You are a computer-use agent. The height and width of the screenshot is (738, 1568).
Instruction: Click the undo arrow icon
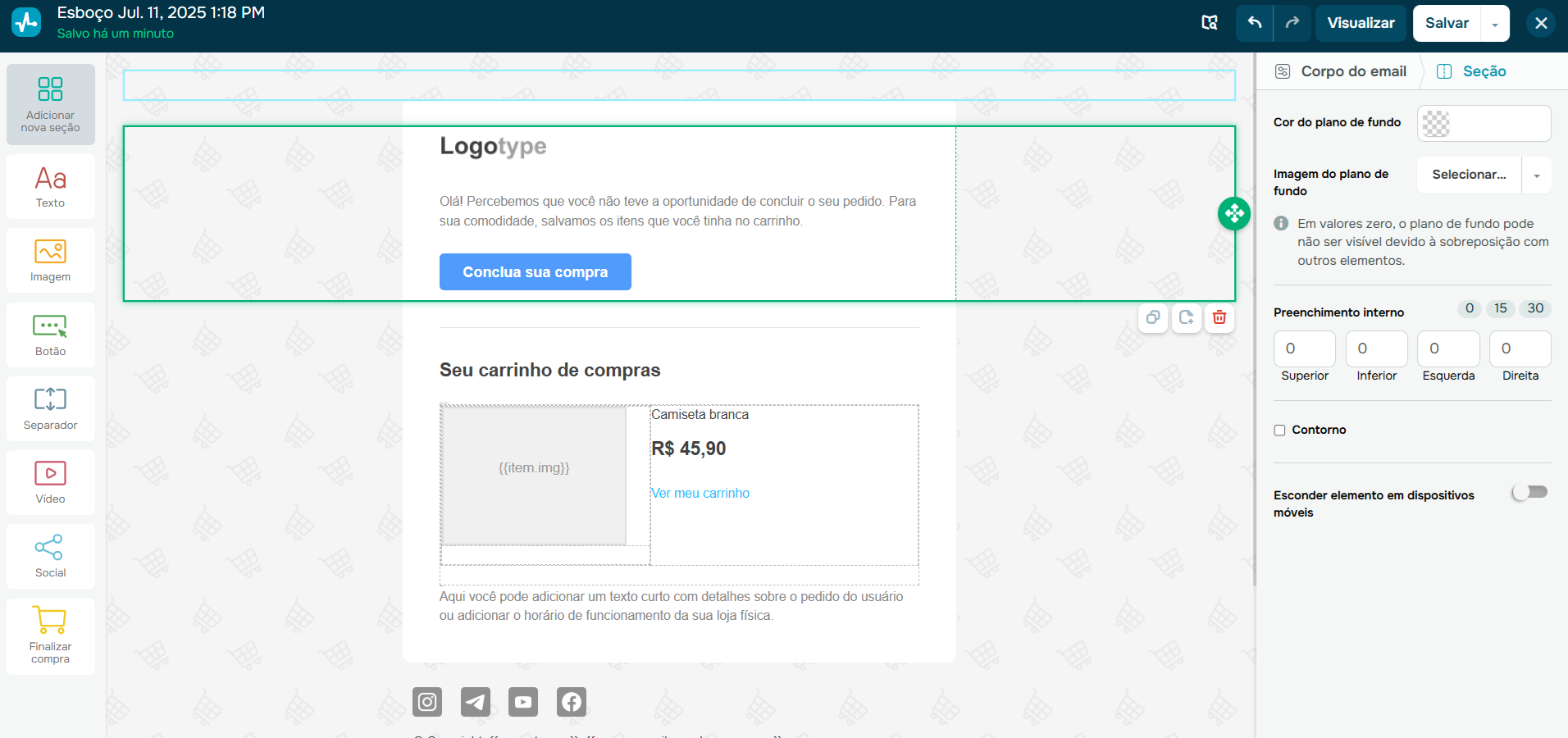[x=1255, y=23]
